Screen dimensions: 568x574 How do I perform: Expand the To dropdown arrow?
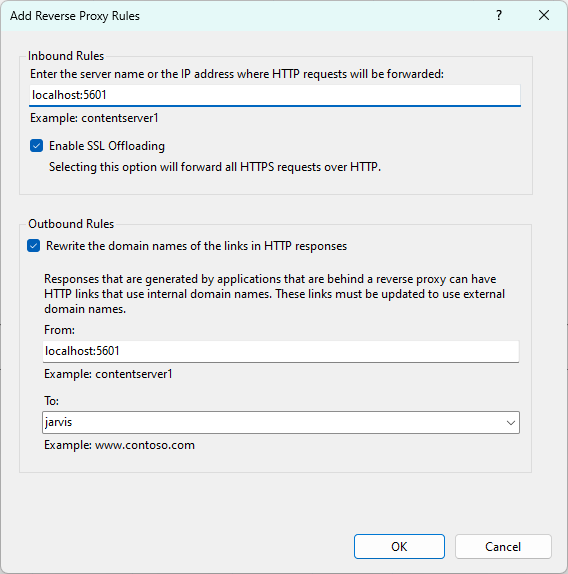[511, 423]
